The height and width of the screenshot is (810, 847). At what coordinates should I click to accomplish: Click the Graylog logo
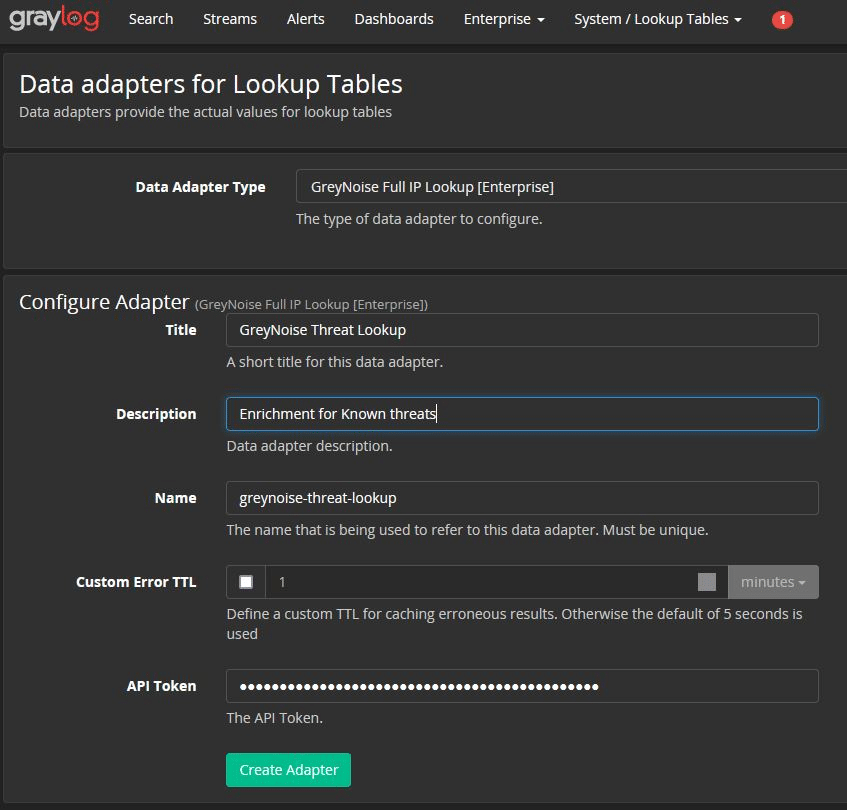[55, 18]
